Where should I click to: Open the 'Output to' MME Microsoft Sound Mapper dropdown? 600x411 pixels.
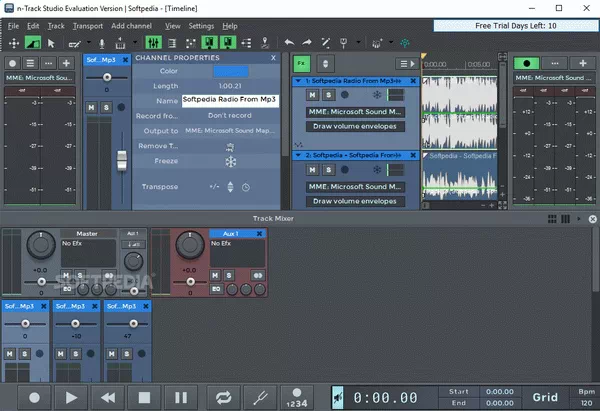coord(229,130)
